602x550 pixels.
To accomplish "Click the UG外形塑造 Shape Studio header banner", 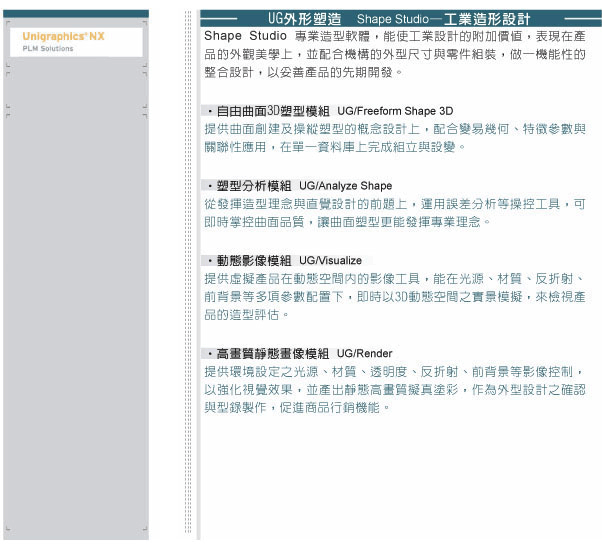I will point(401,18).
